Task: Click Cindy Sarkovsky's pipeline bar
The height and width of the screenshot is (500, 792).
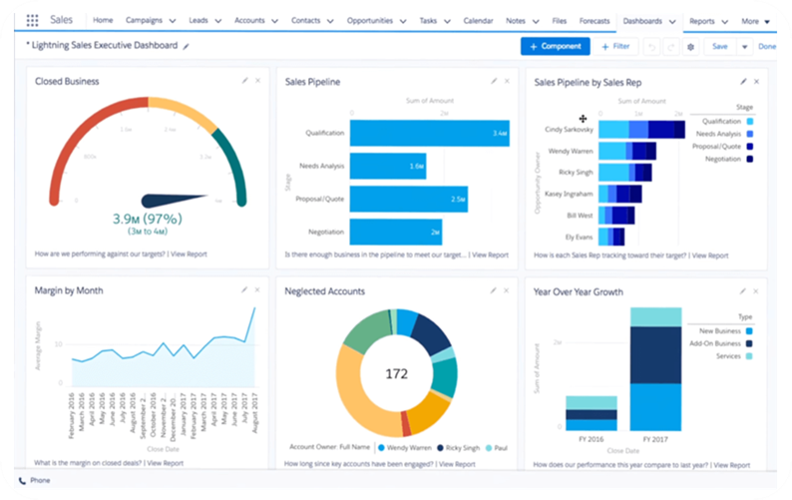Action: 641,129
